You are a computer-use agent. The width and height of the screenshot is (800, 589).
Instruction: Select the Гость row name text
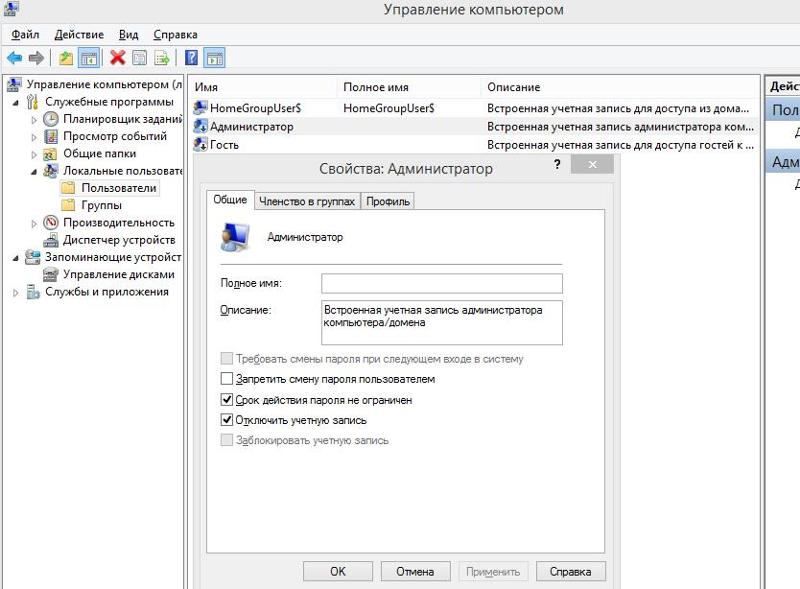(x=224, y=145)
